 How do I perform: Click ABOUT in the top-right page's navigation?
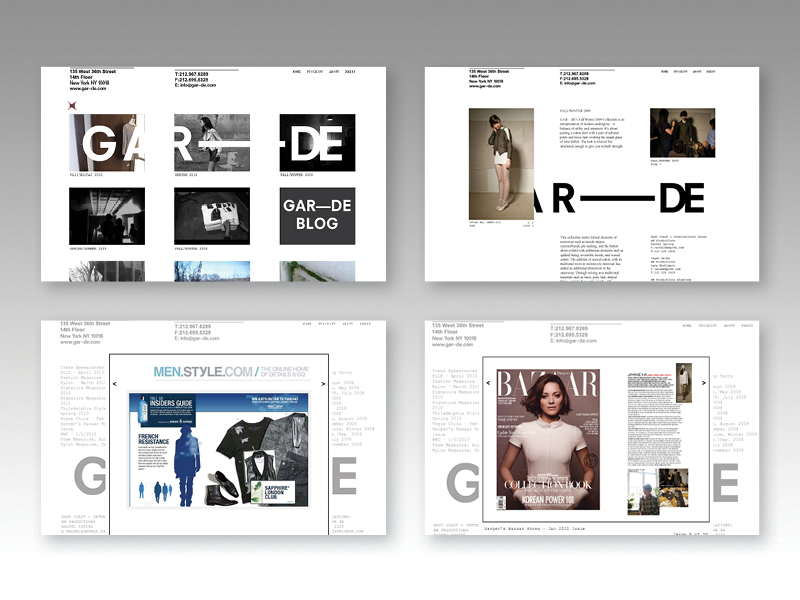click(x=697, y=73)
